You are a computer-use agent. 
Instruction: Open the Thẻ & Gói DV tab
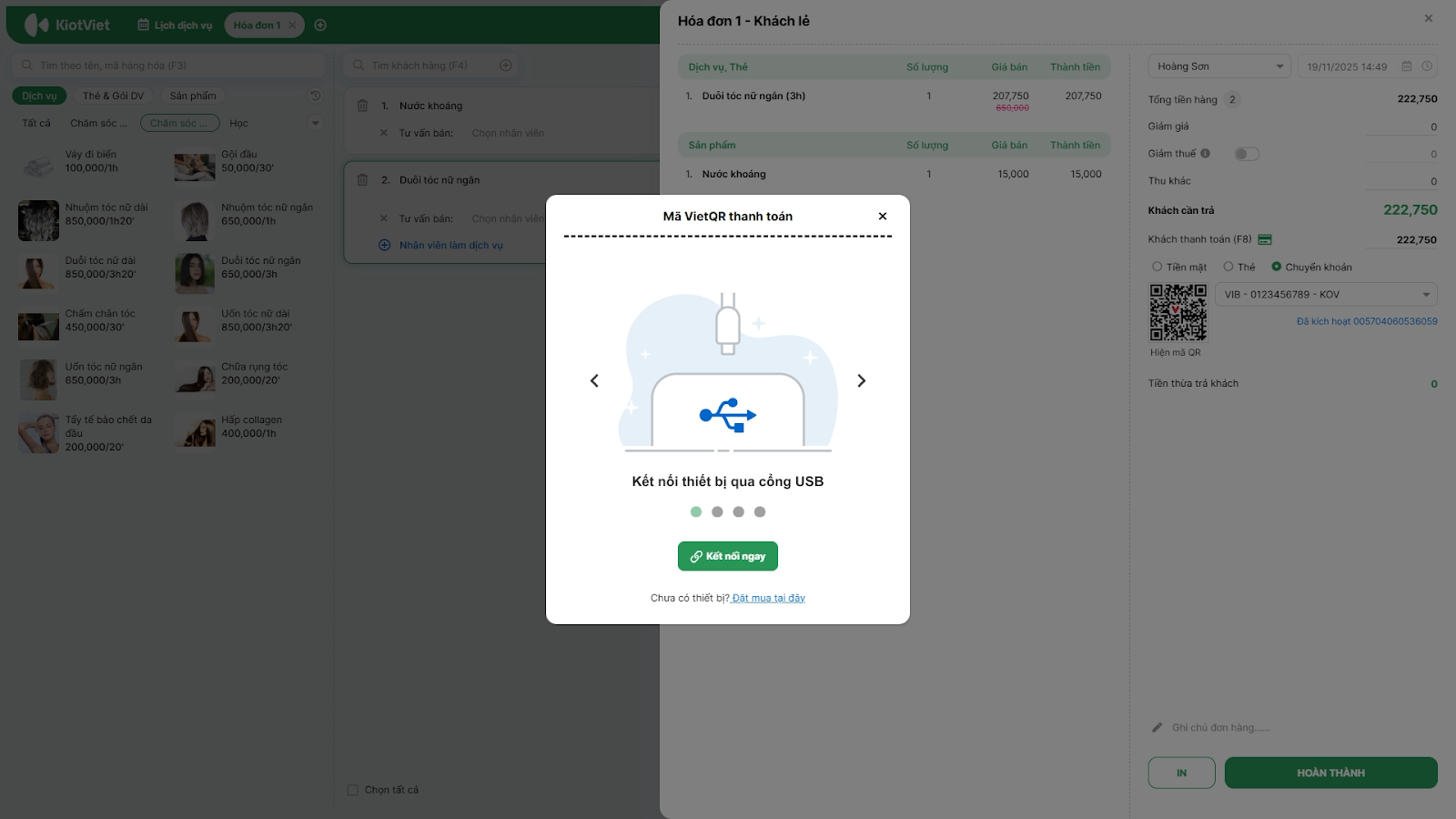tap(113, 96)
